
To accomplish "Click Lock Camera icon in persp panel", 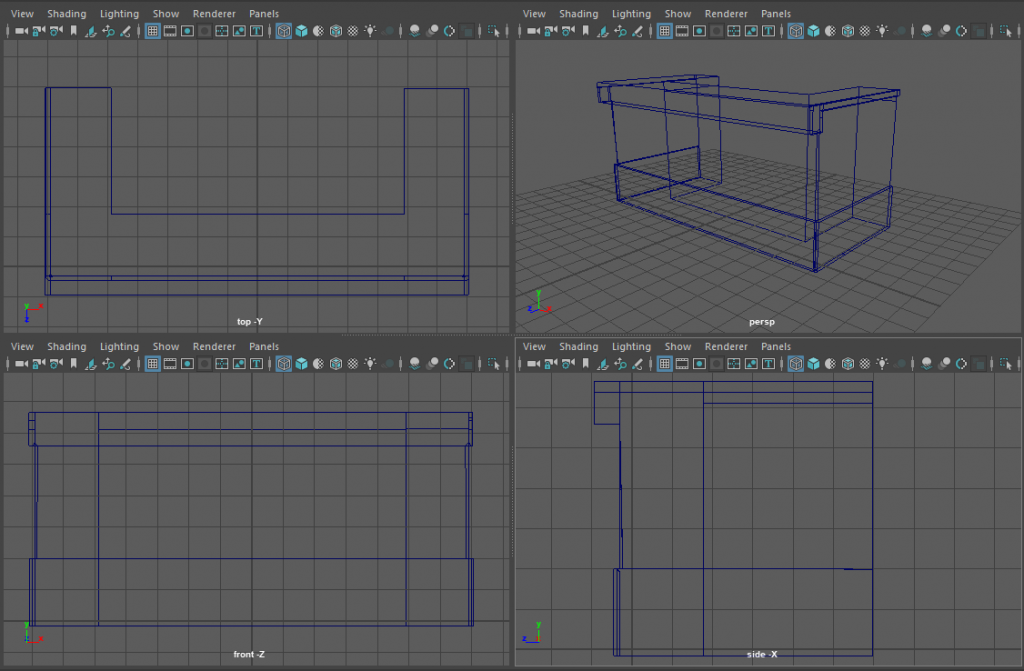I will point(549,31).
